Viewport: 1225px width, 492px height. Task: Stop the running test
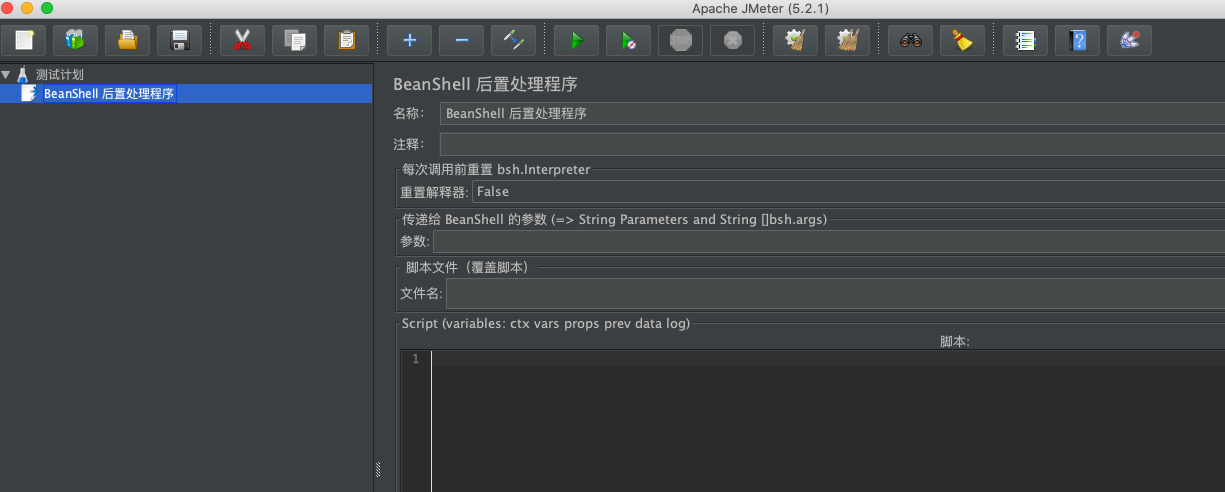tap(681, 40)
